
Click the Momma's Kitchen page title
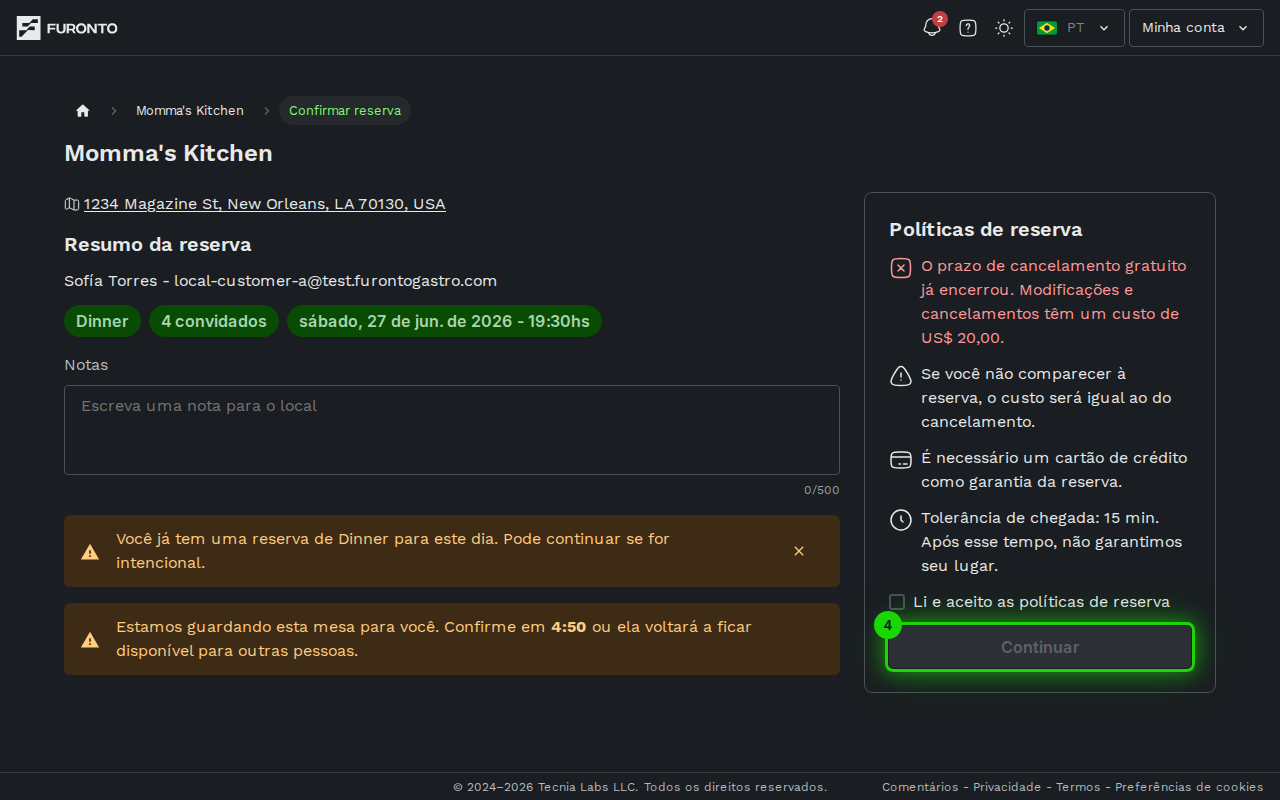tap(168, 153)
